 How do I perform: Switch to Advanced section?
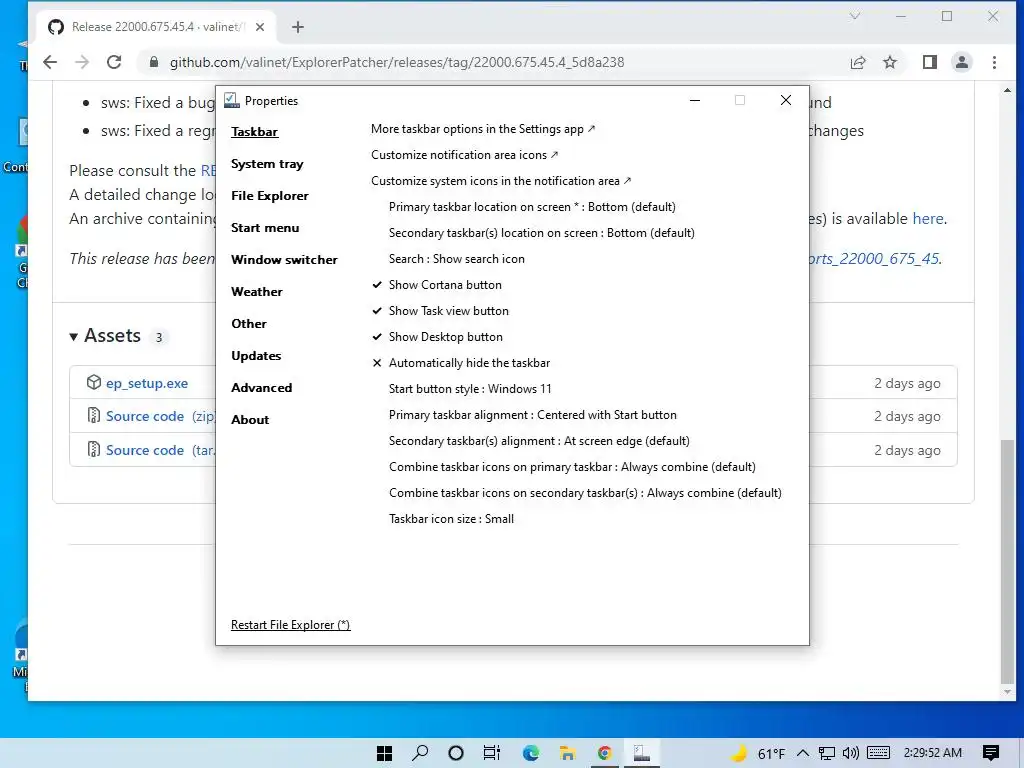coord(261,388)
